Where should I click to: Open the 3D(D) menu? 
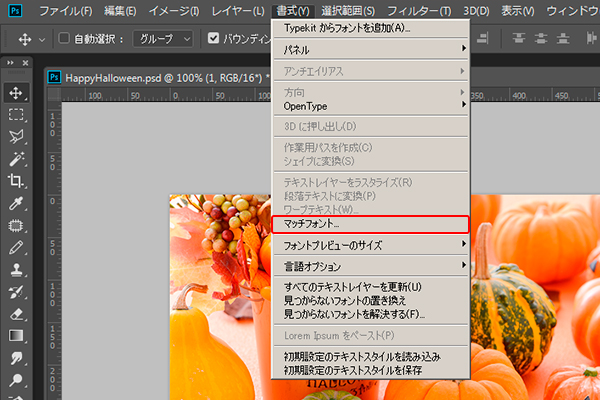coord(476,11)
